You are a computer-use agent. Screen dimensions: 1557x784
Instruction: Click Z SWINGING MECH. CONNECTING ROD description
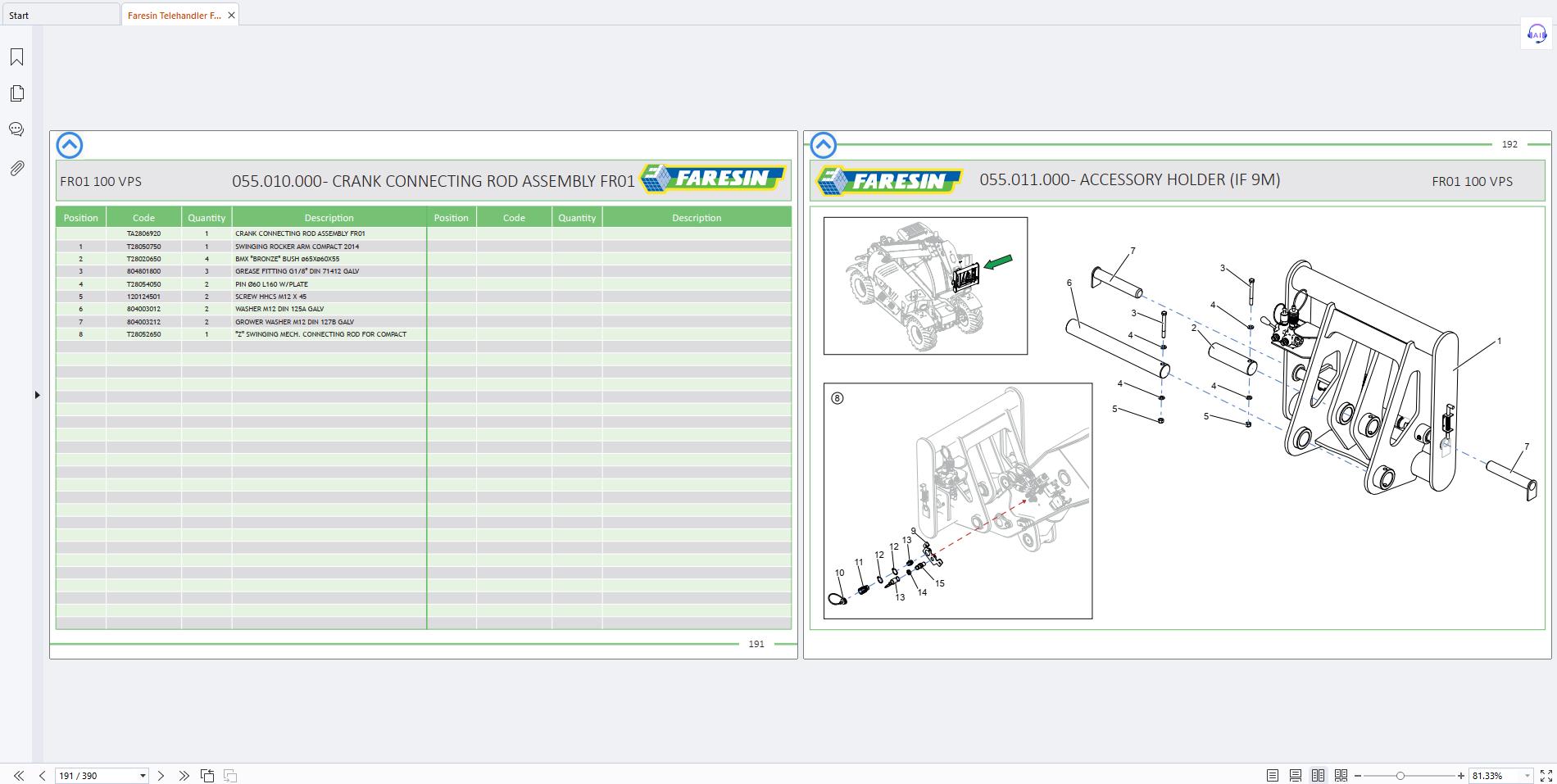click(320, 334)
